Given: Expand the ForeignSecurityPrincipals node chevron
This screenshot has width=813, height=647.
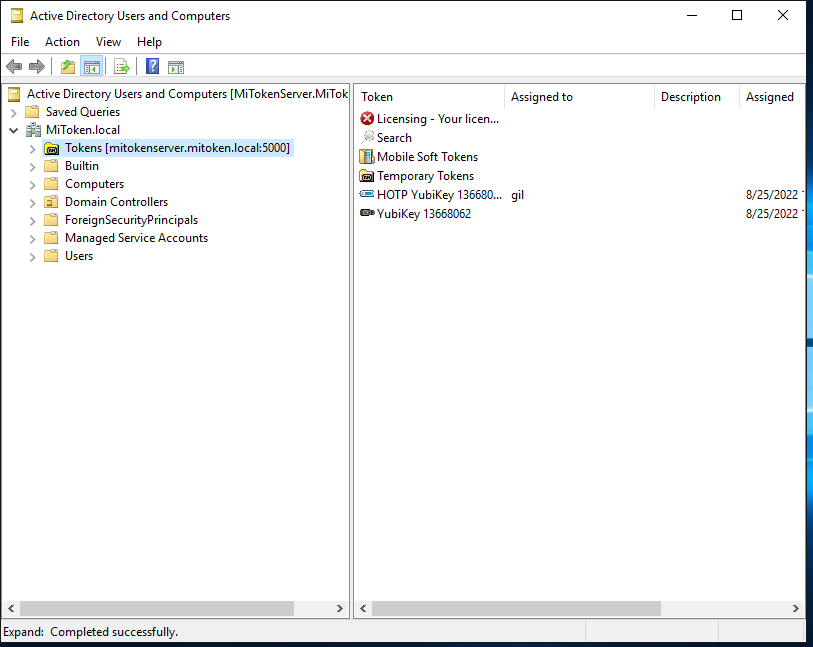Looking at the screenshot, I should [x=32, y=221].
